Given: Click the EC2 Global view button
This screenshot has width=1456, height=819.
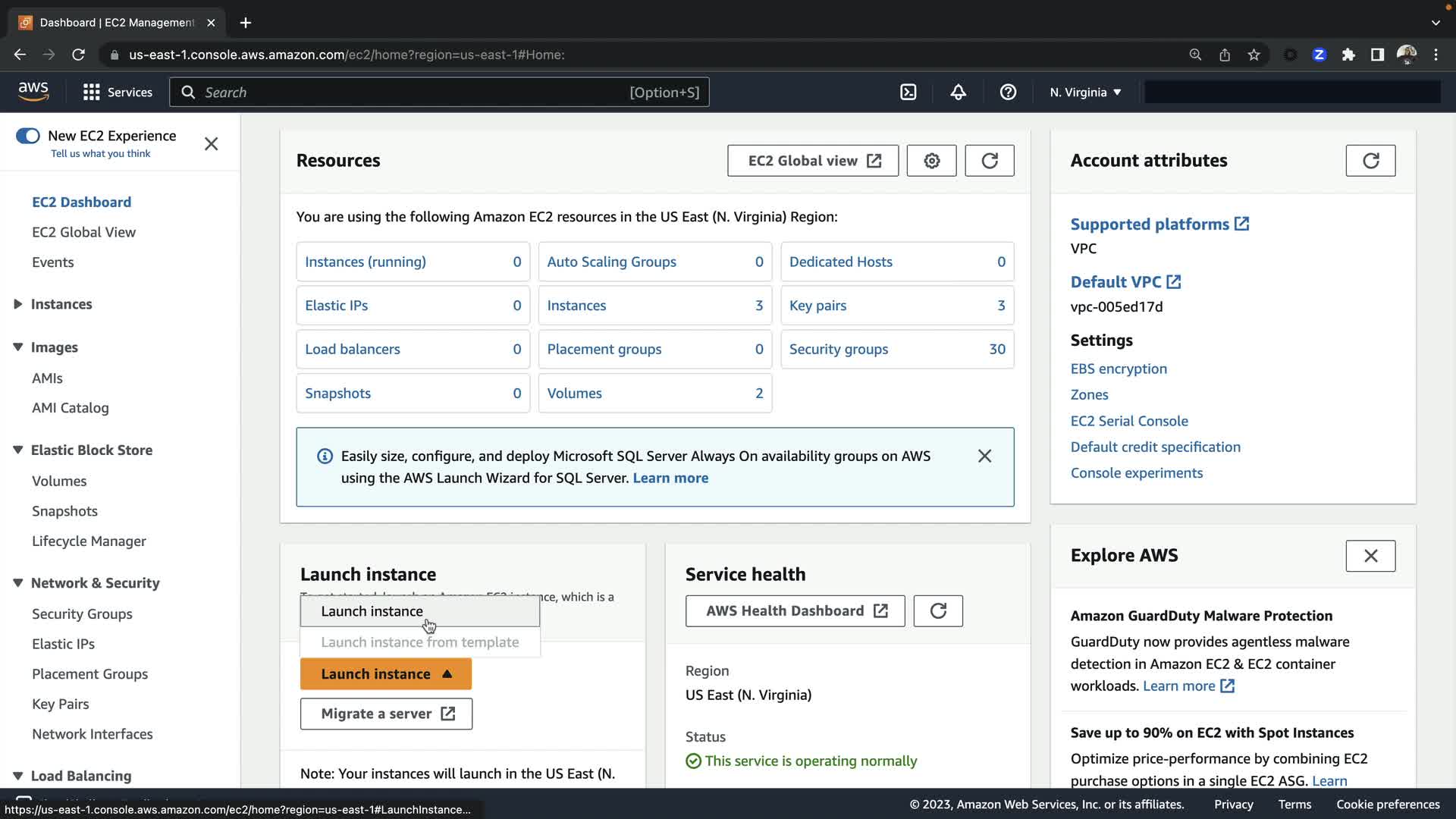Looking at the screenshot, I should 813,161.
